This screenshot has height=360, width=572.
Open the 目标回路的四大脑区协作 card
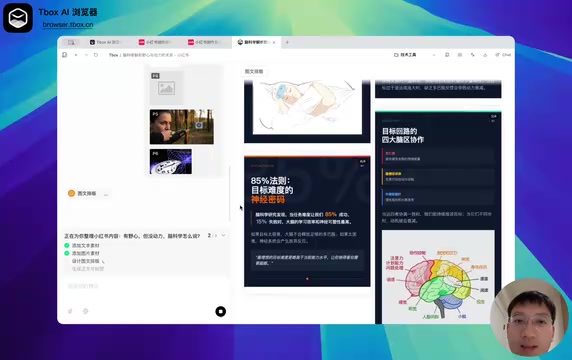[x=438, y=217]
